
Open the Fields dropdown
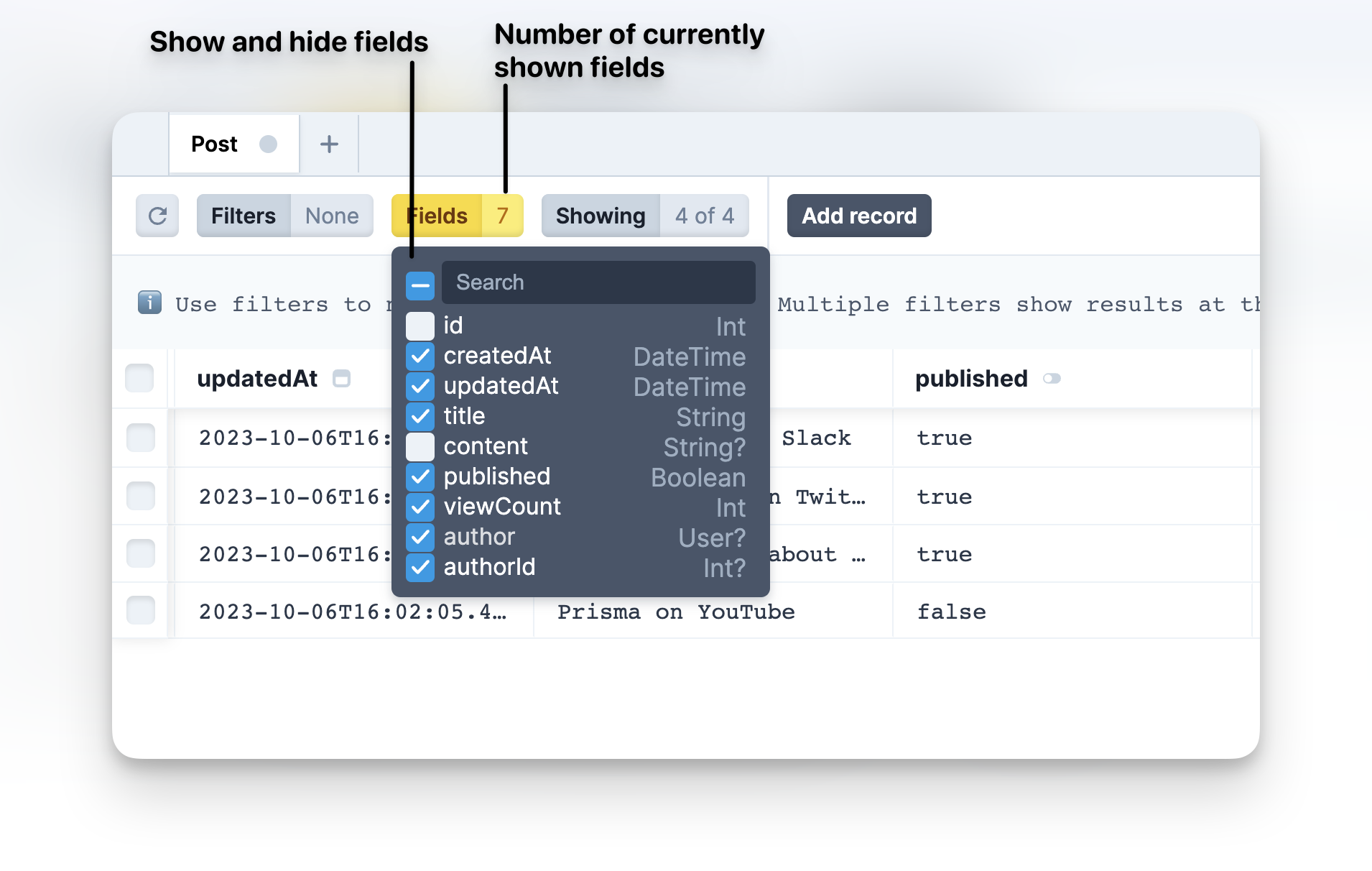tap(436, 216)
